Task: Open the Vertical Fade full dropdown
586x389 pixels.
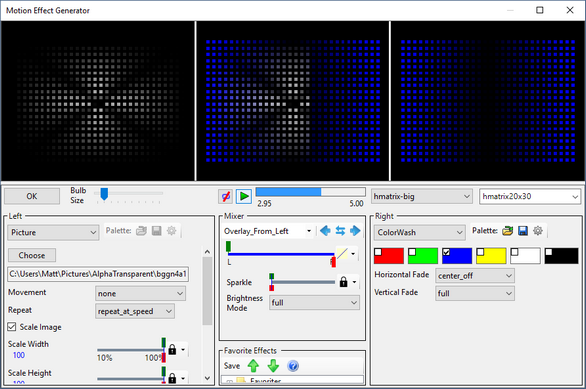Action: [x=475, y=293]
